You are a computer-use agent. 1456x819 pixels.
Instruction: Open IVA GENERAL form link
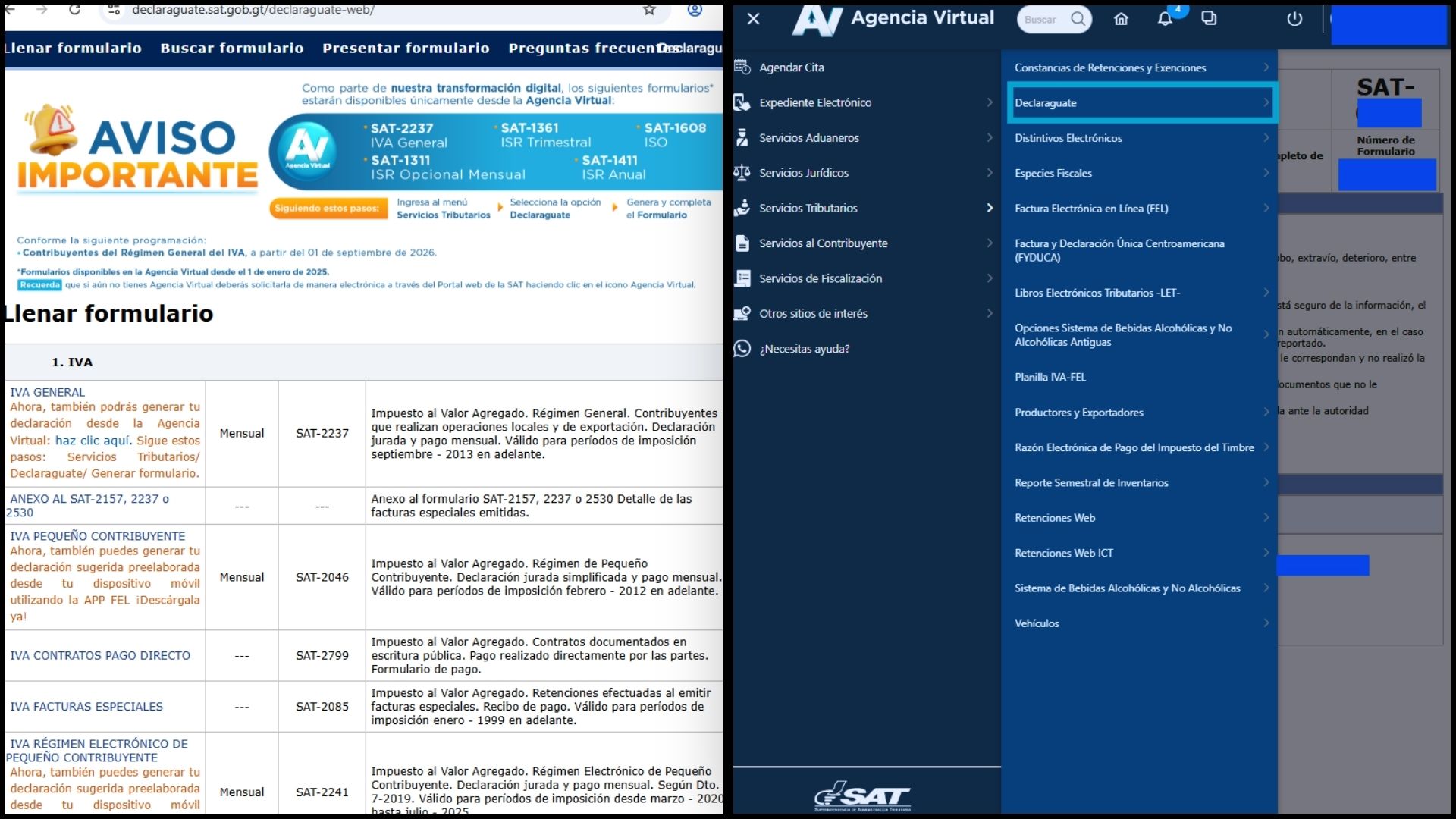[47, 392]
